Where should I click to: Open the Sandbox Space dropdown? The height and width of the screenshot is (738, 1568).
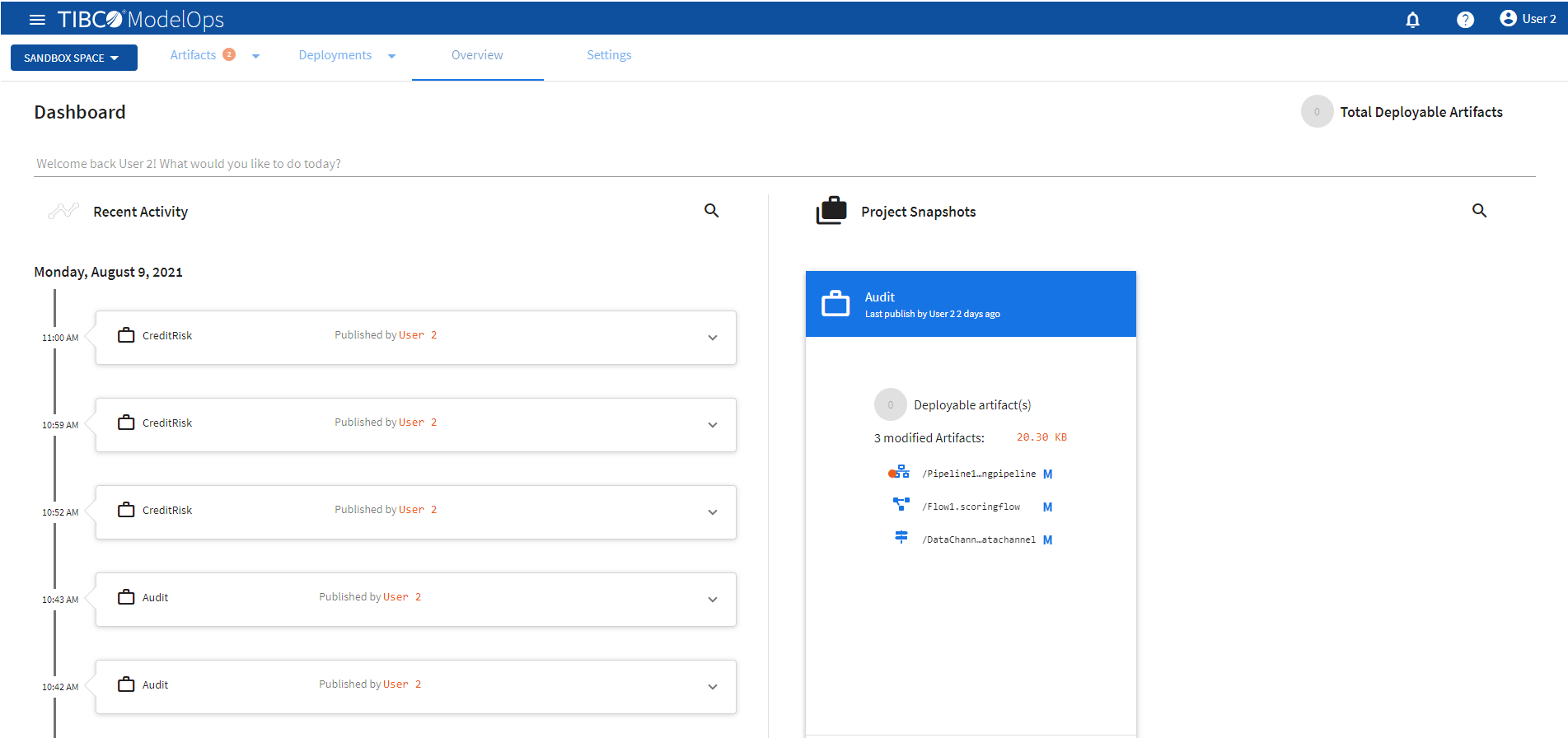(74, 58)
